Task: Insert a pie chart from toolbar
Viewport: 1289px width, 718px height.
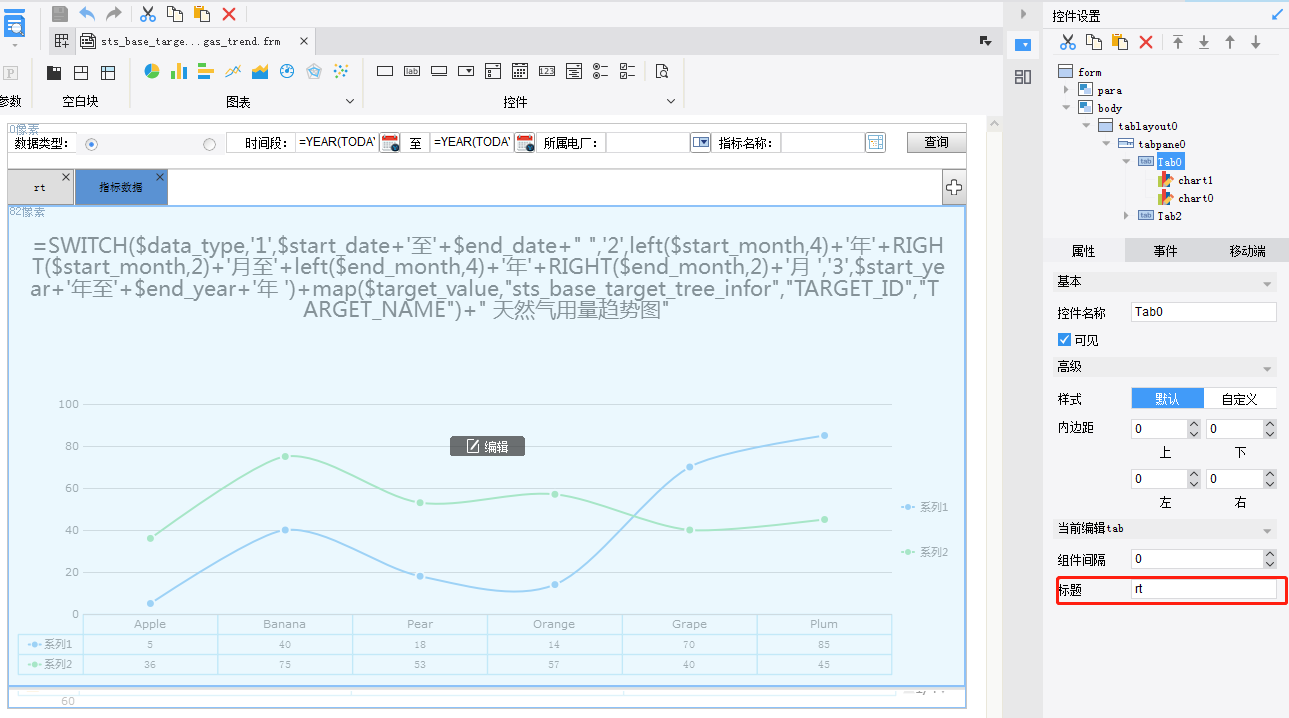Action: 152,71
